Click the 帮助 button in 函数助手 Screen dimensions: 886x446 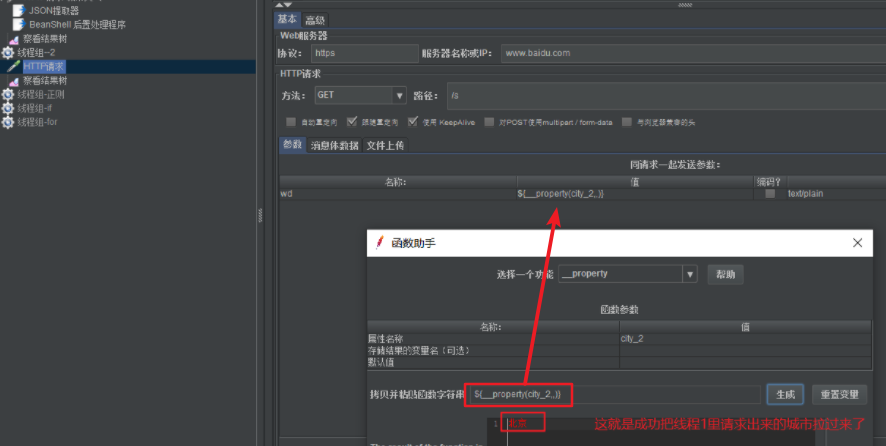[726, 274]
